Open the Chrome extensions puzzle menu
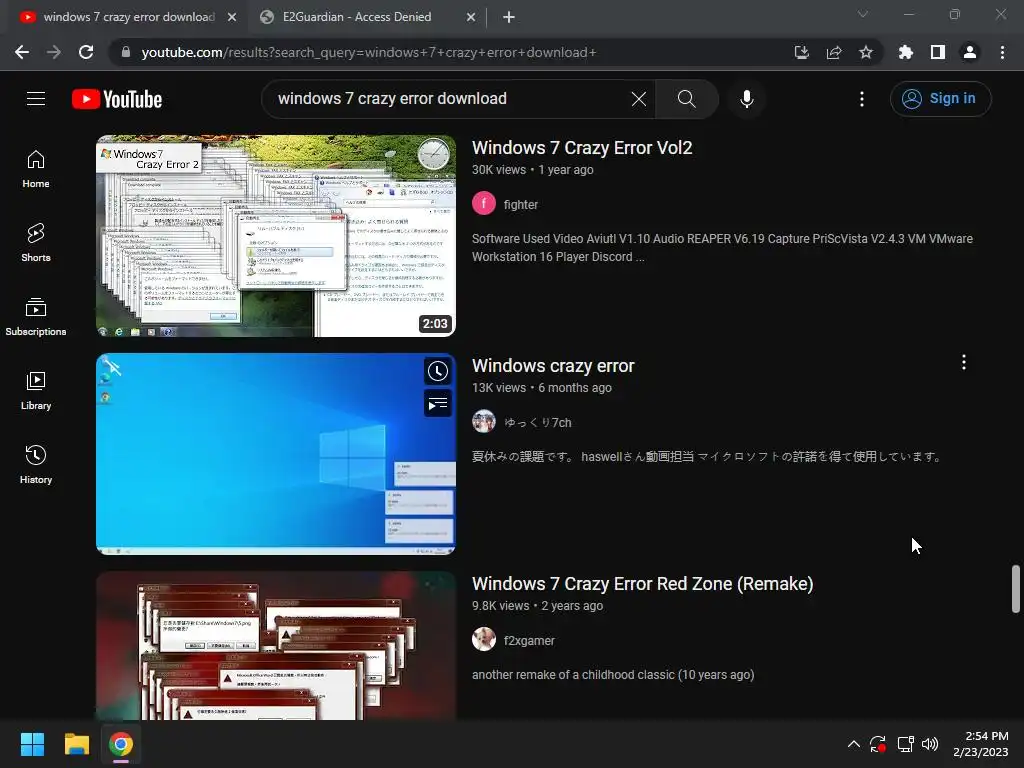This screenshot has height=768, width=1024. pos(906,52)
